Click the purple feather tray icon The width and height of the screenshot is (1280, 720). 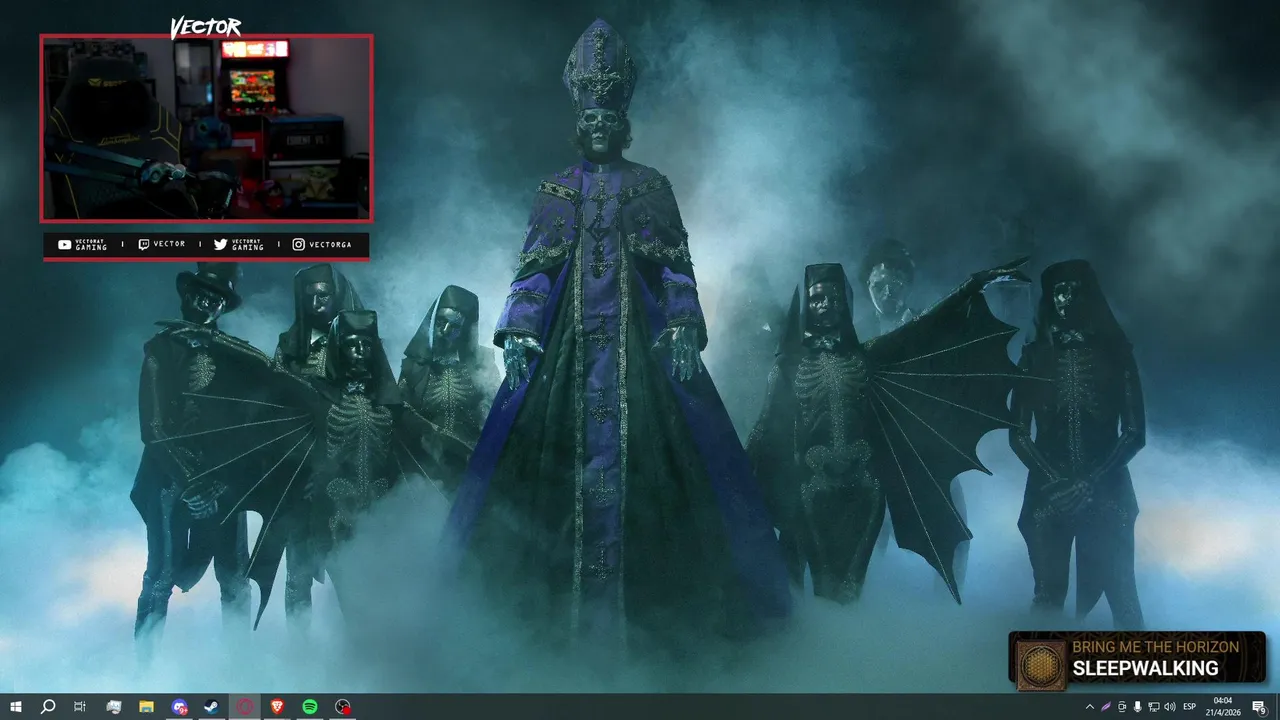pos(1106,707)
